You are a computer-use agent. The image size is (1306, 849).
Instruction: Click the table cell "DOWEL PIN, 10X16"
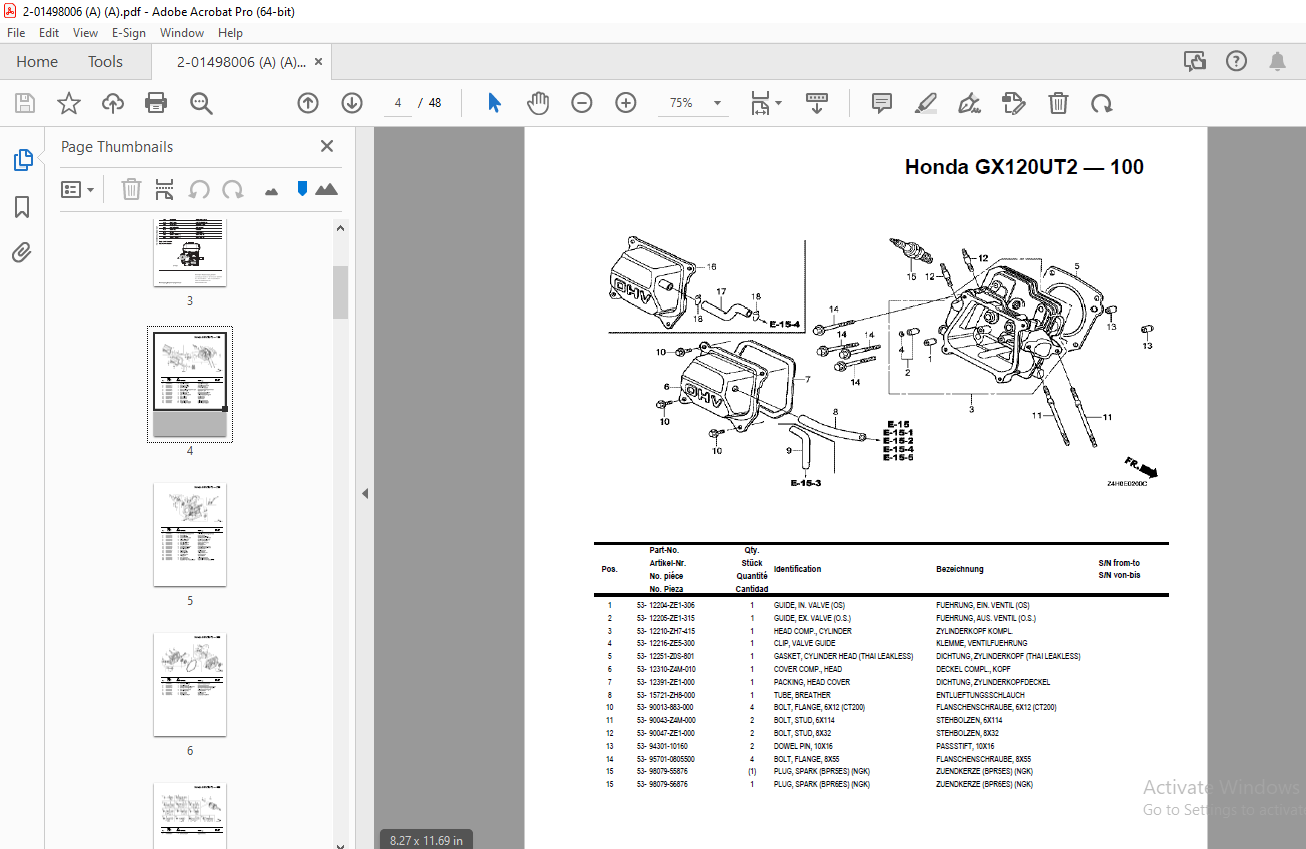click(803, 746)
